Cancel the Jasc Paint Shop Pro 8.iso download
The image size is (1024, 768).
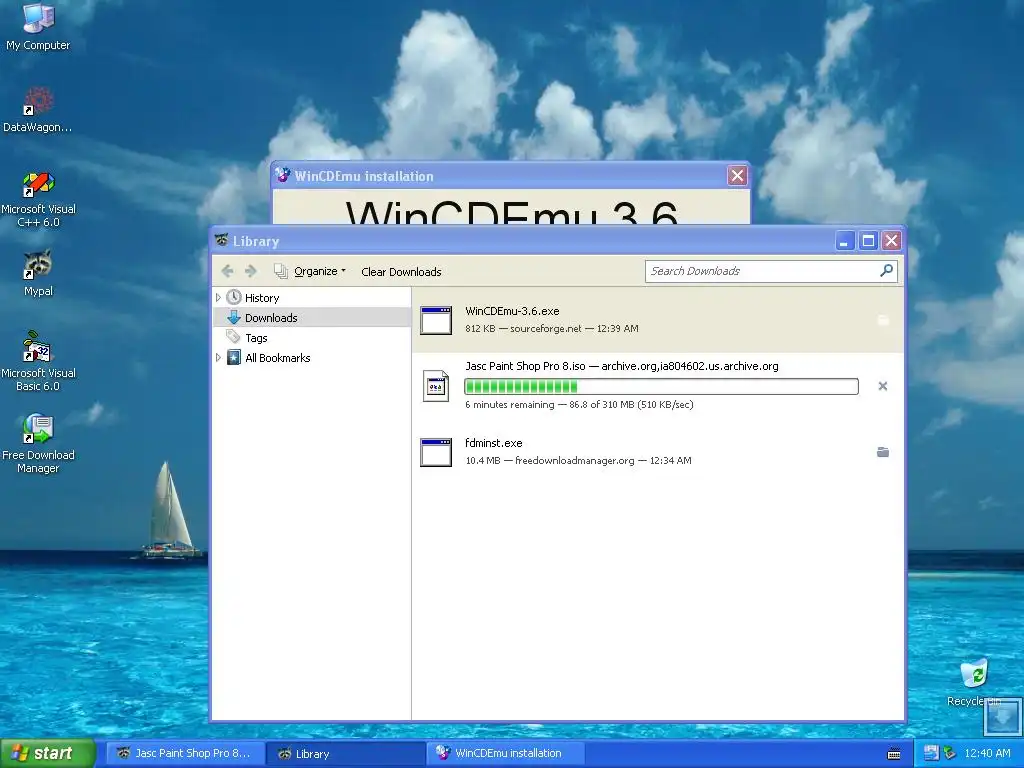(883, 386)
